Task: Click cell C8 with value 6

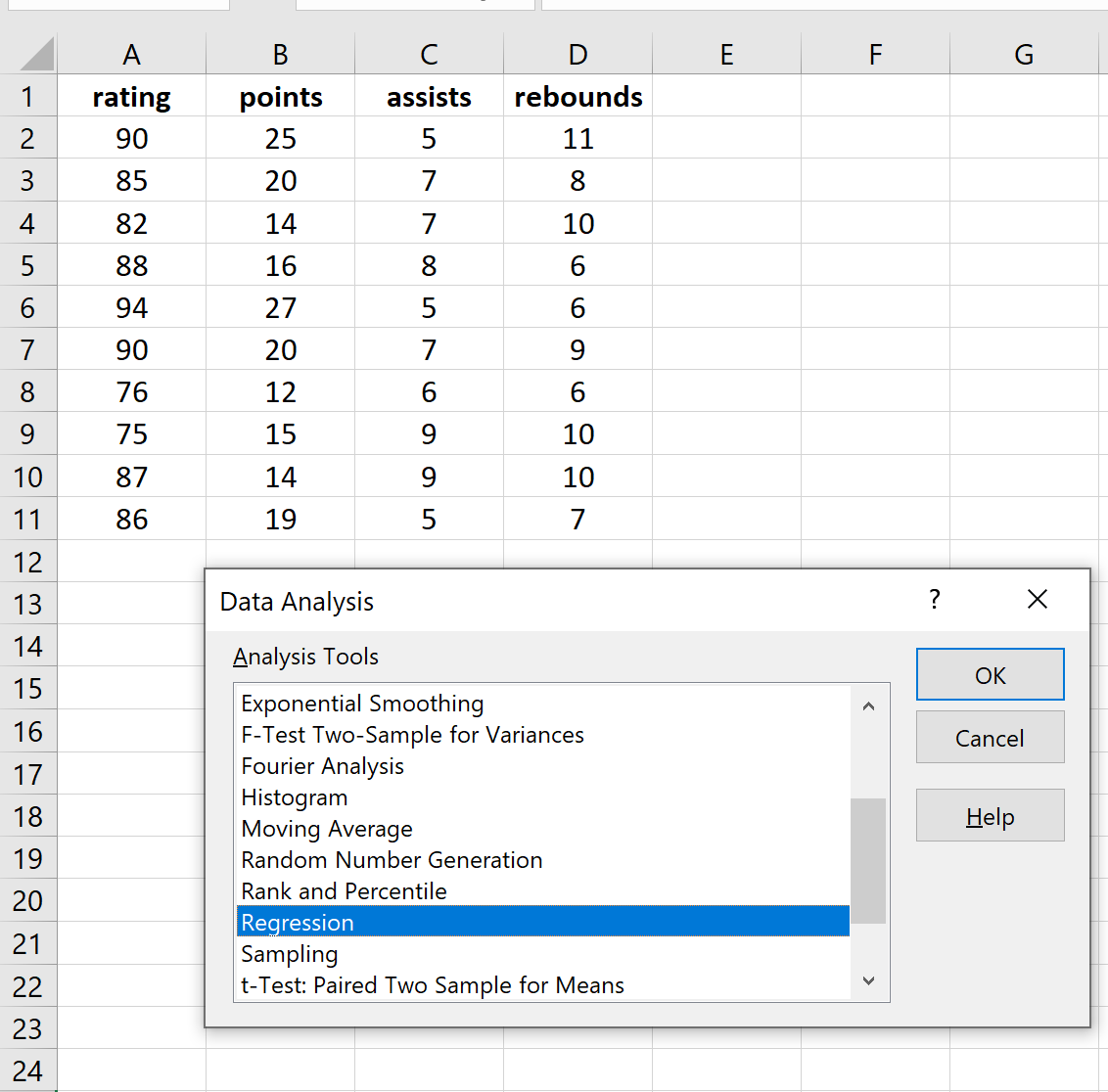Action: pyautogui.click(x=429, y=391)
